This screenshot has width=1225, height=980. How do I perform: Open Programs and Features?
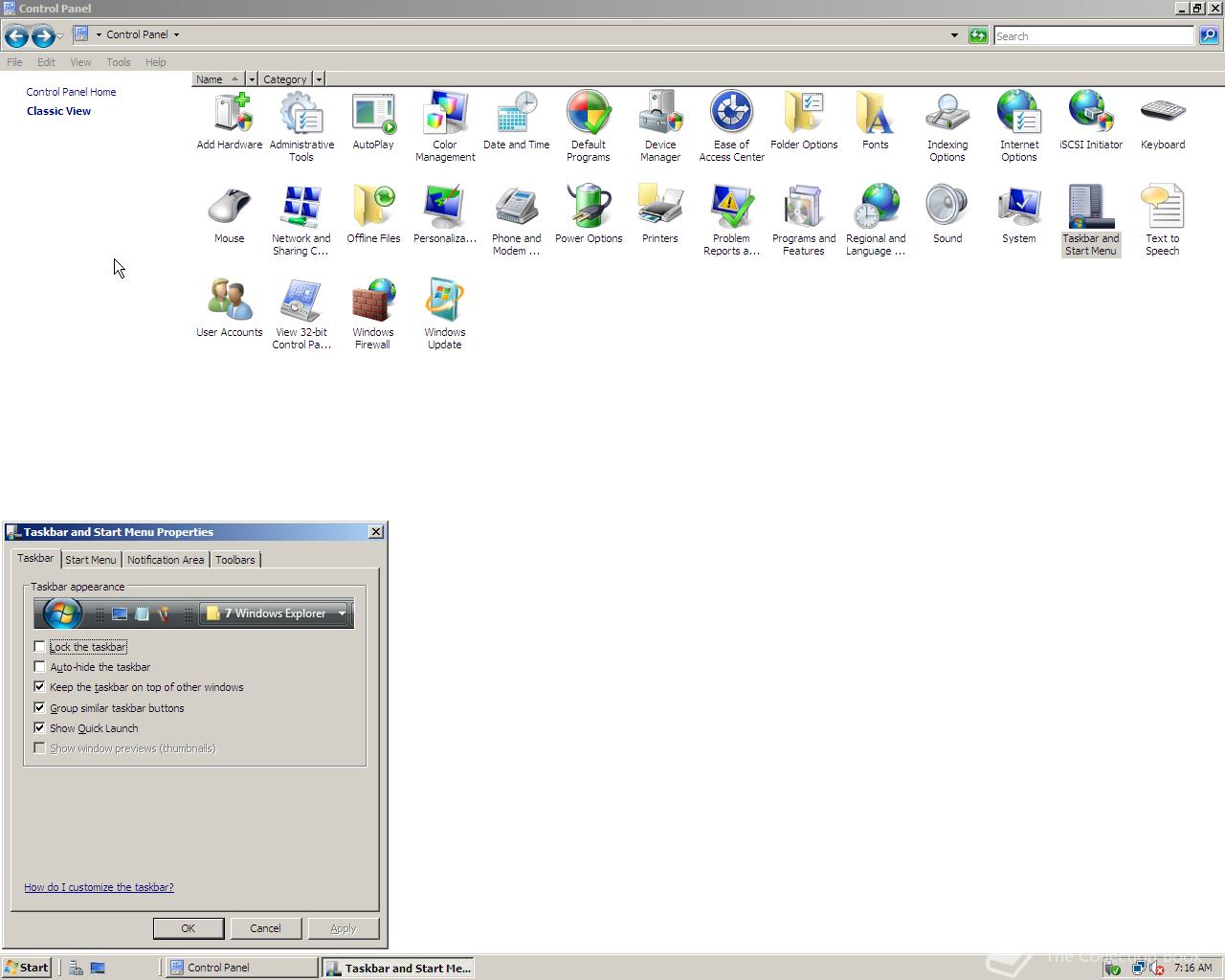[x=804, y=220]
